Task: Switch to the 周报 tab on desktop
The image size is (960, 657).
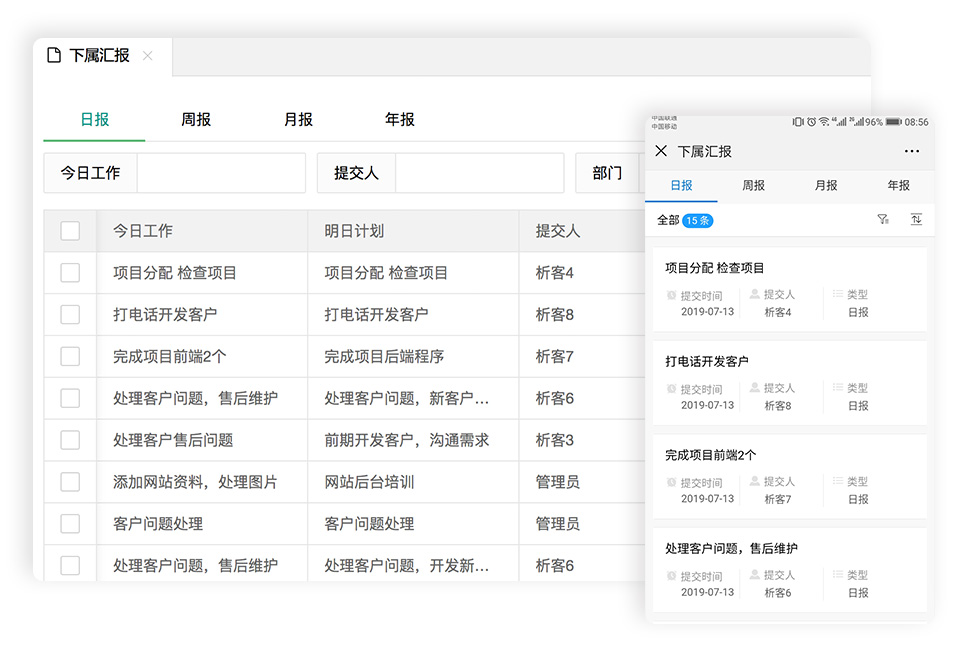Action: tap(196, 120)
